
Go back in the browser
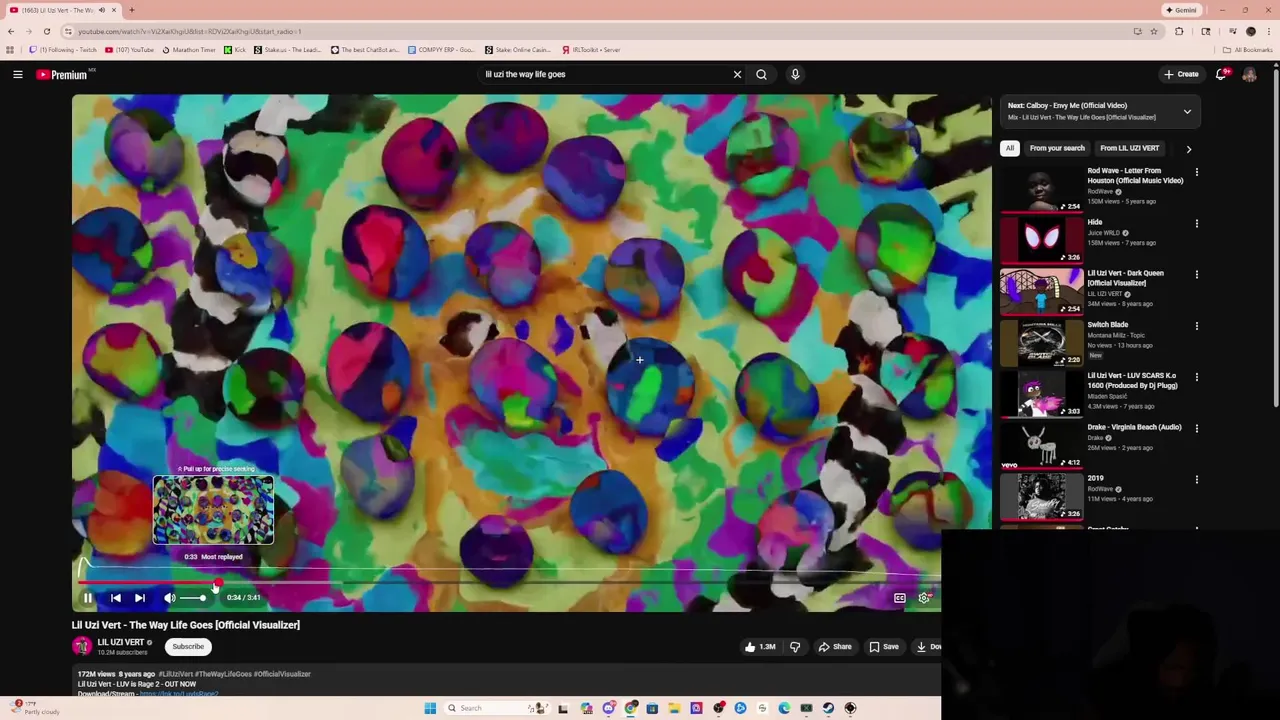click(x=11, y=31)
